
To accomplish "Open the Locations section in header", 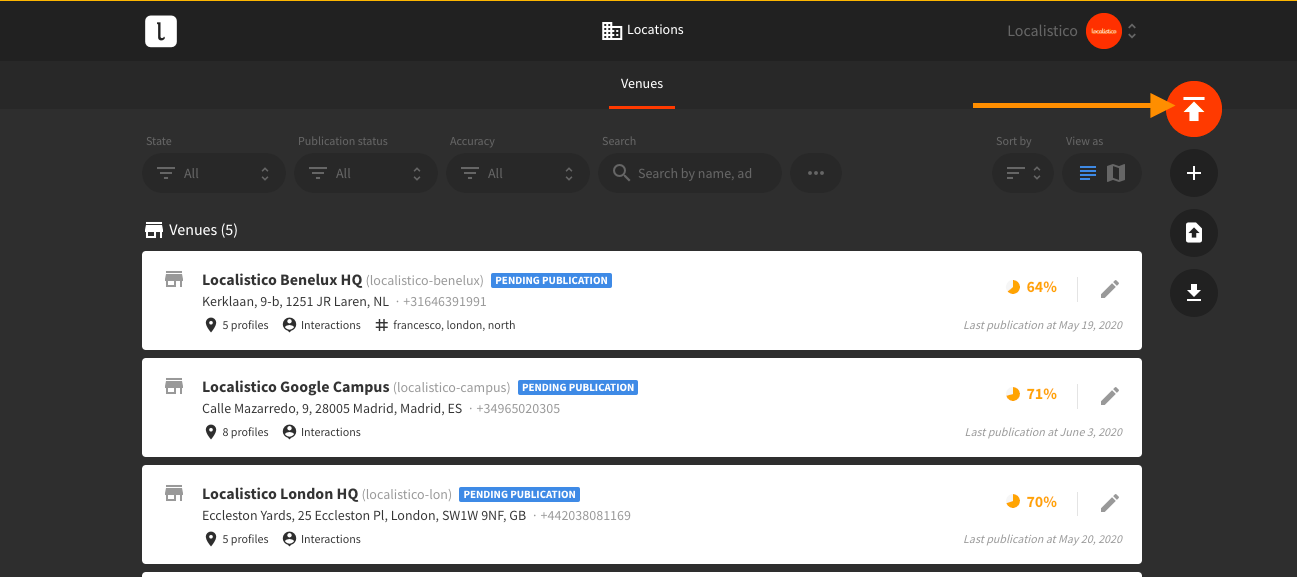I will pos(642,30).
